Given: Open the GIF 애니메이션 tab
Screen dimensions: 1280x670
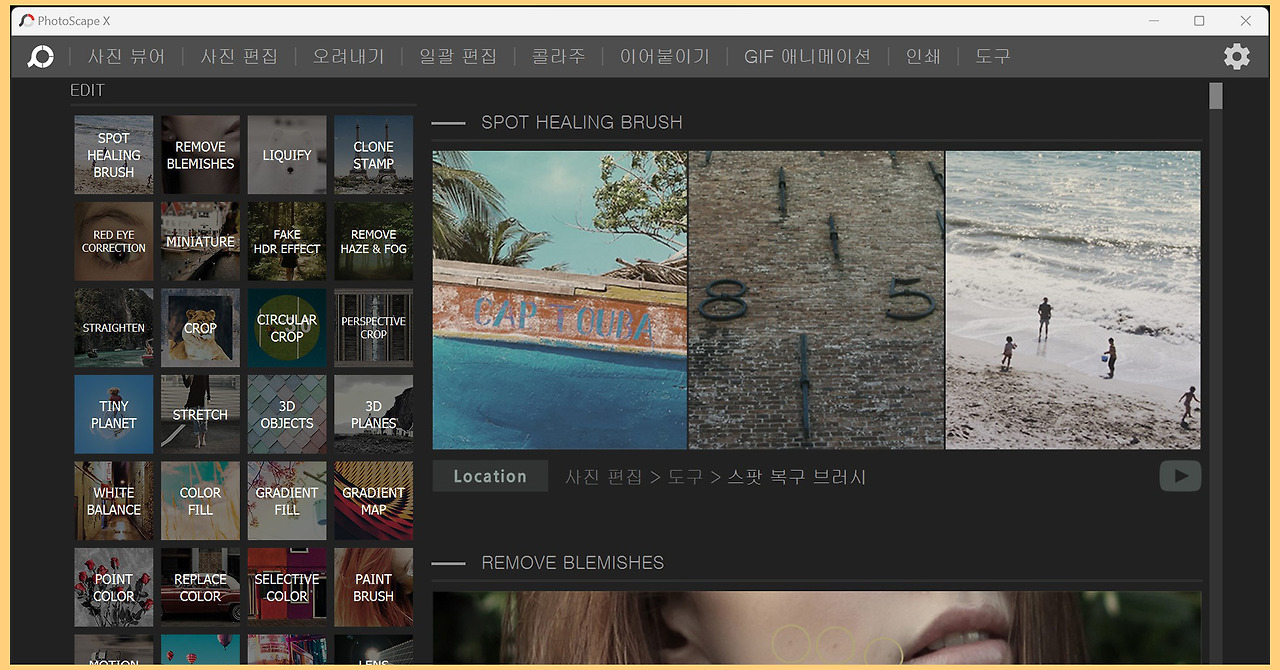Looking at the screenshot, I should point(807,57).
